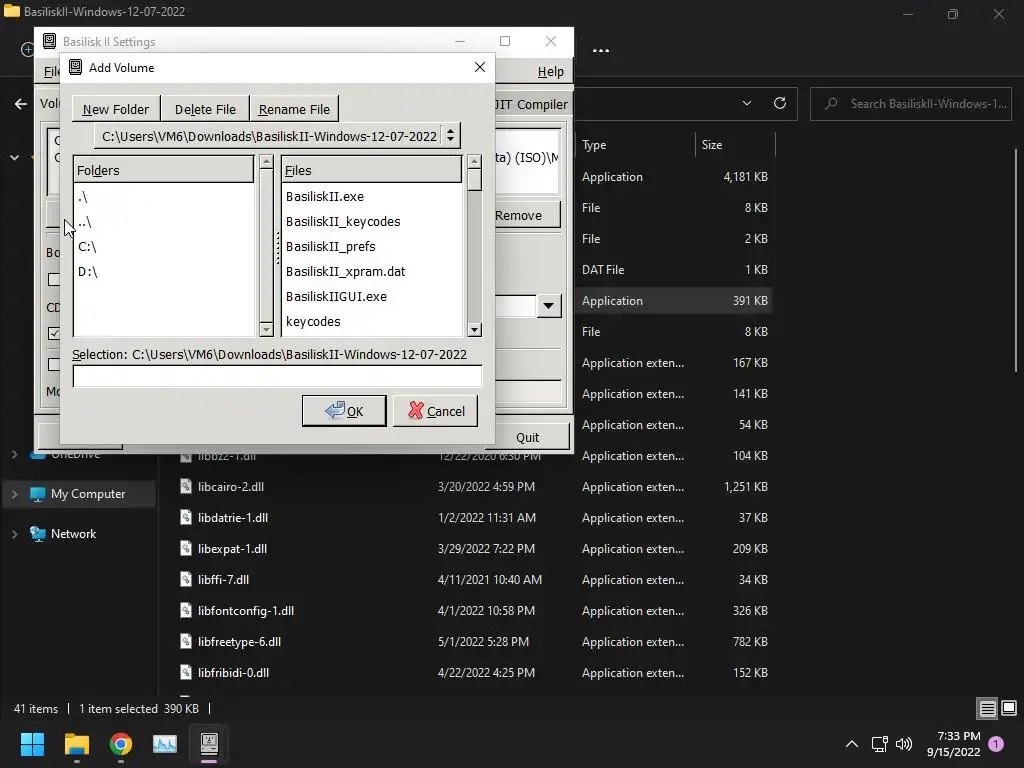Switch to the JIT Compiler tab
The image size is (1024, 768).
click(530, 104)
